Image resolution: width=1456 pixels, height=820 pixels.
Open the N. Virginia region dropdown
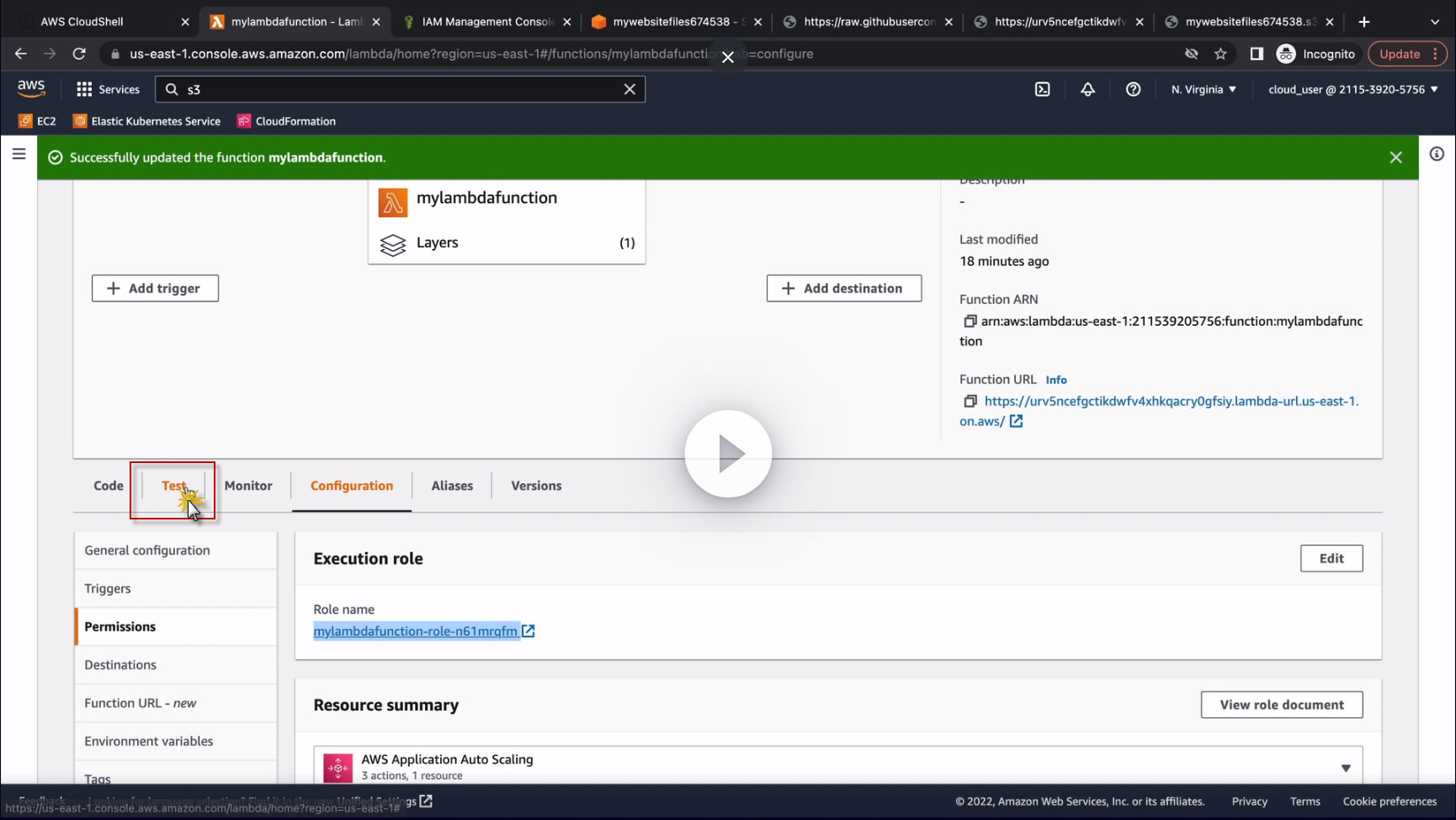tap(1204, 89)
